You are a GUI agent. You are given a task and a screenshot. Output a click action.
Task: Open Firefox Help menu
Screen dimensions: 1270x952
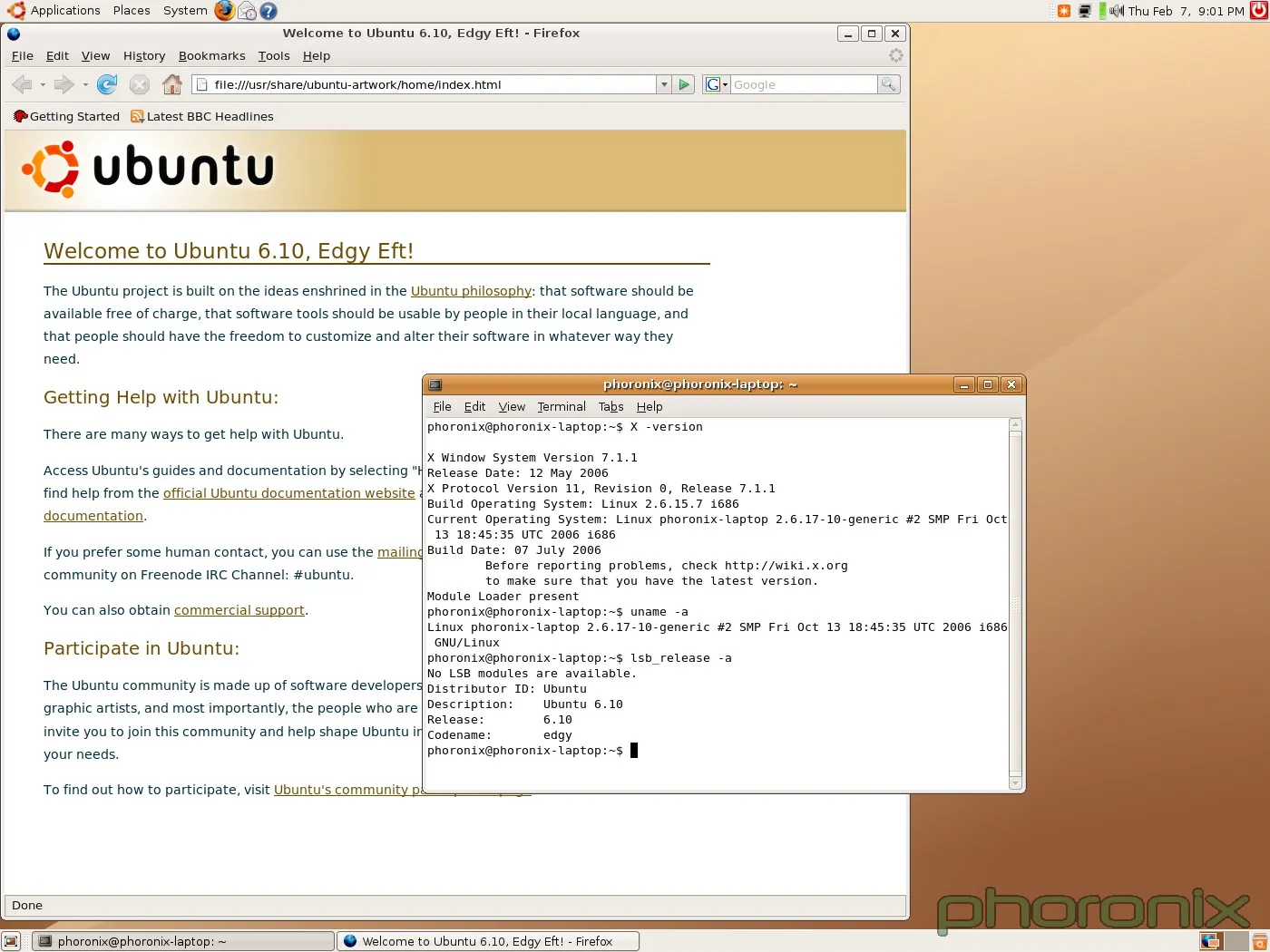(x=317, y=55)
